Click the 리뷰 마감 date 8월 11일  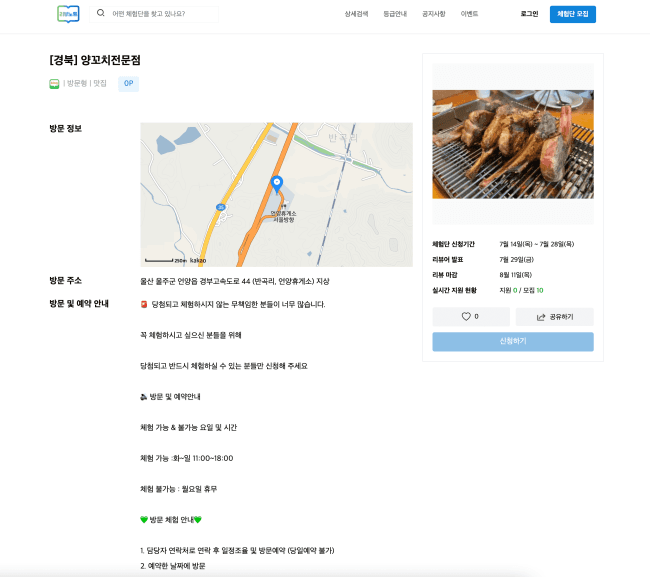coord(516,275)
